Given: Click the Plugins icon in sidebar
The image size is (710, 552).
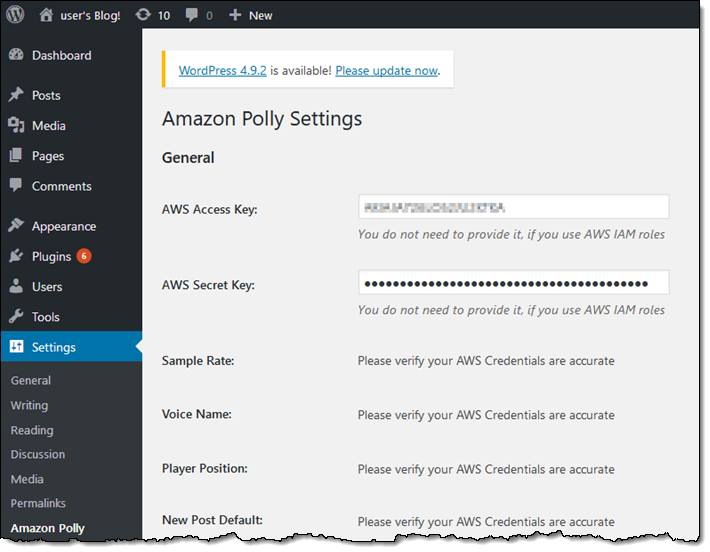Looking at the screenshot, I should (16, 257).
